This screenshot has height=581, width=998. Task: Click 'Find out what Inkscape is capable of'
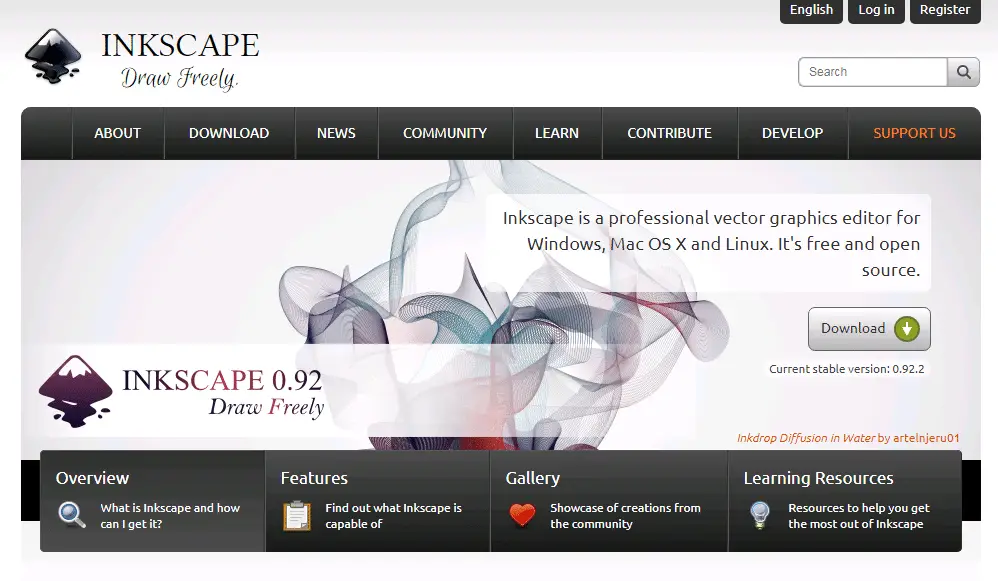[x=393, y=516]
